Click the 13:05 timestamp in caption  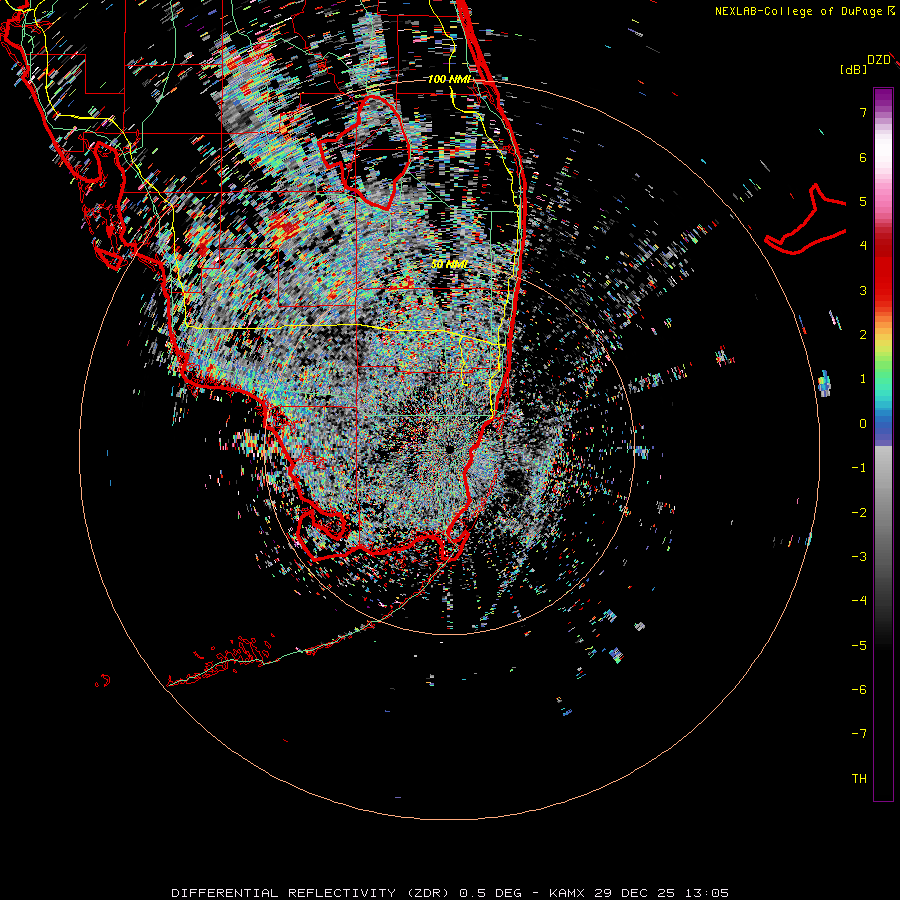pyautogui.click(x=707, y=893)
